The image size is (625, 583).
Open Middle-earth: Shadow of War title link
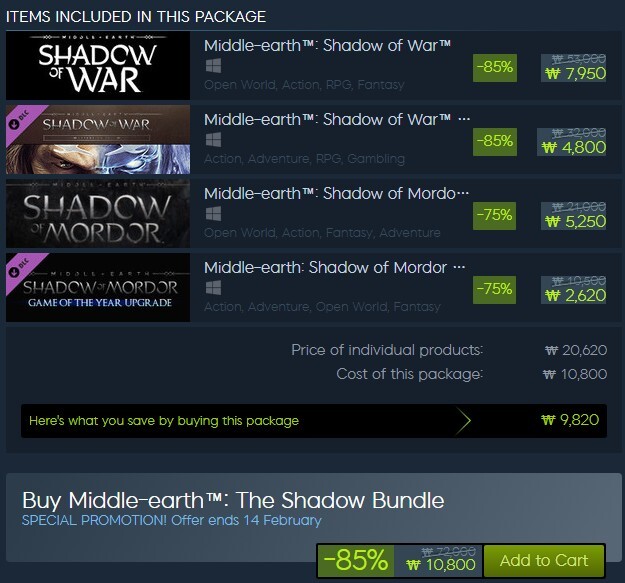(x=327, y=45)
